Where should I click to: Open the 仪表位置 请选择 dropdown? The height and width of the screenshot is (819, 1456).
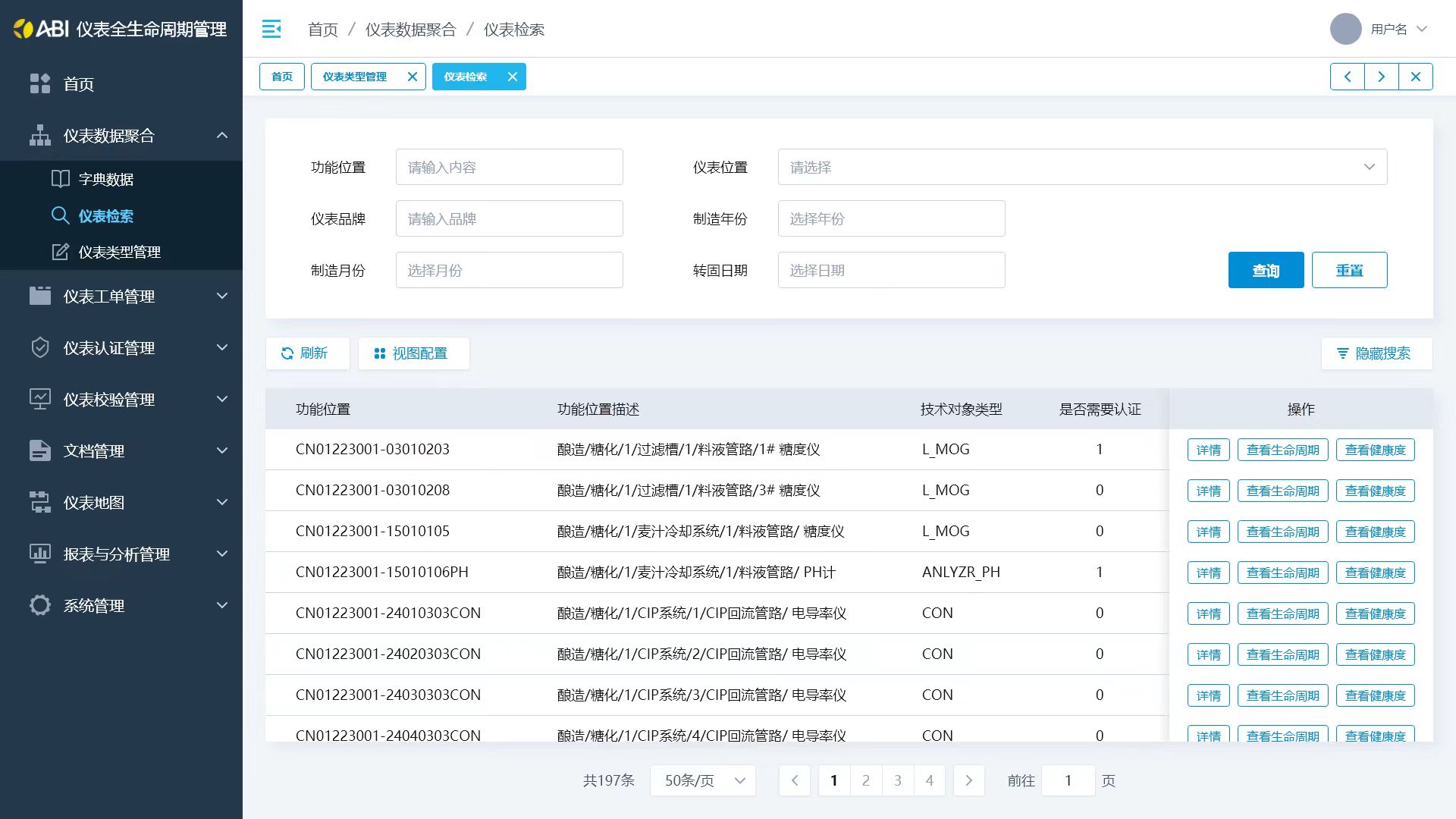click(x=1082, y=167)
